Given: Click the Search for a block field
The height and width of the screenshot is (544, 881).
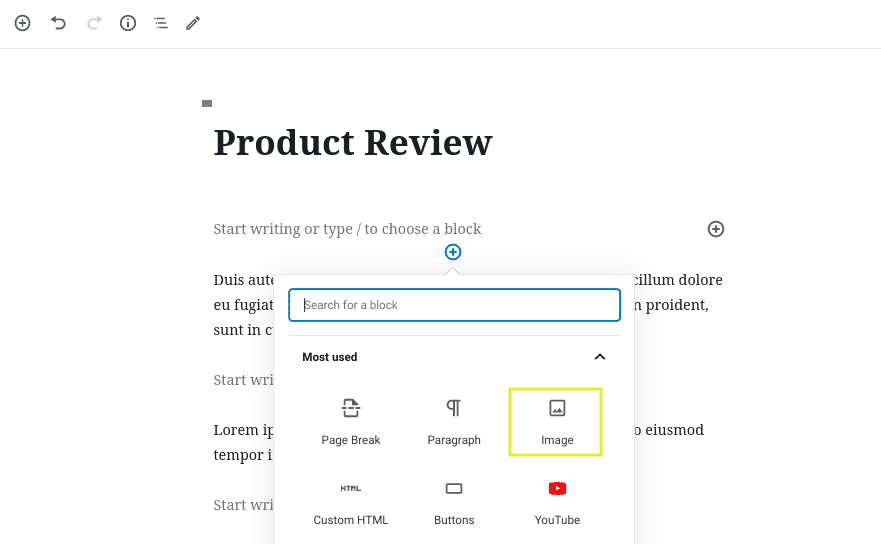Looking at the screenshot, I should [x=454, y=305].
